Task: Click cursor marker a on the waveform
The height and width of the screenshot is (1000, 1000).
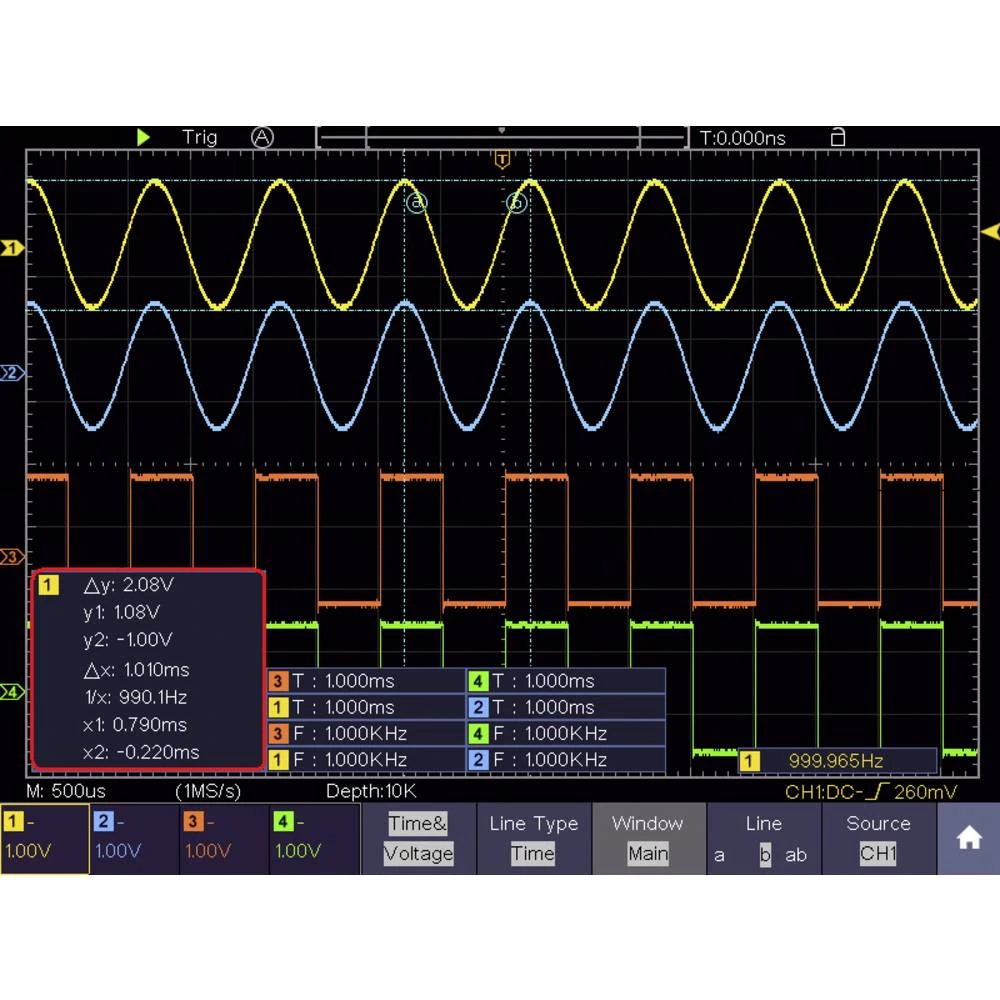Action: [416, 202]
